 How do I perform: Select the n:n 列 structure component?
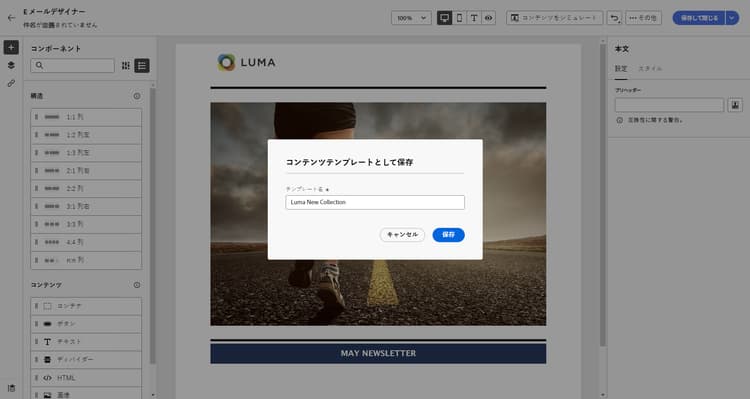pyautogui.click(x=86, y=260)
